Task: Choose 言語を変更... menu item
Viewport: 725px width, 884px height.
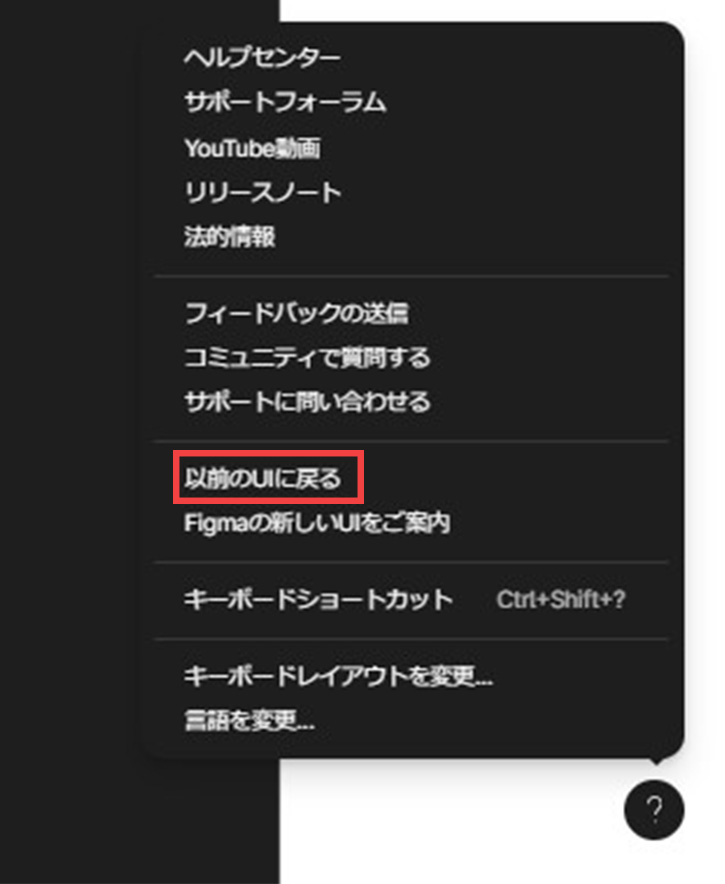Action: pos(249,720)
